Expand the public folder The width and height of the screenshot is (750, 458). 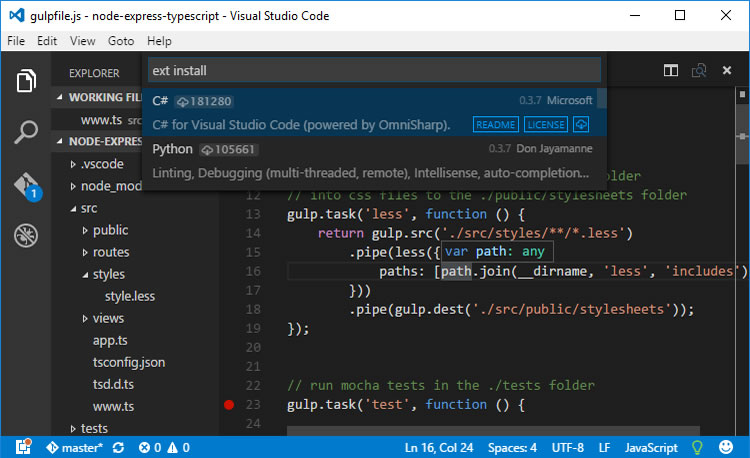pyautogui.click(x=85, y=230)
